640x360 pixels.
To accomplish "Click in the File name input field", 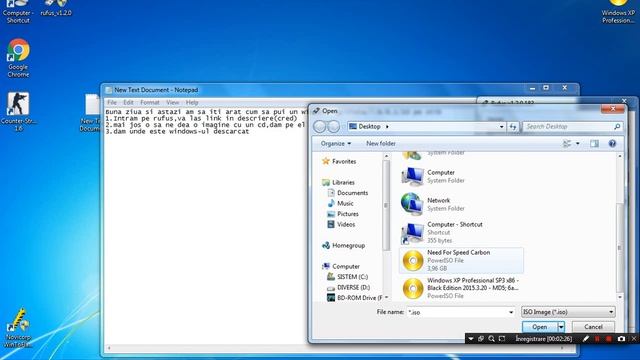I will (x=457, y=313).
